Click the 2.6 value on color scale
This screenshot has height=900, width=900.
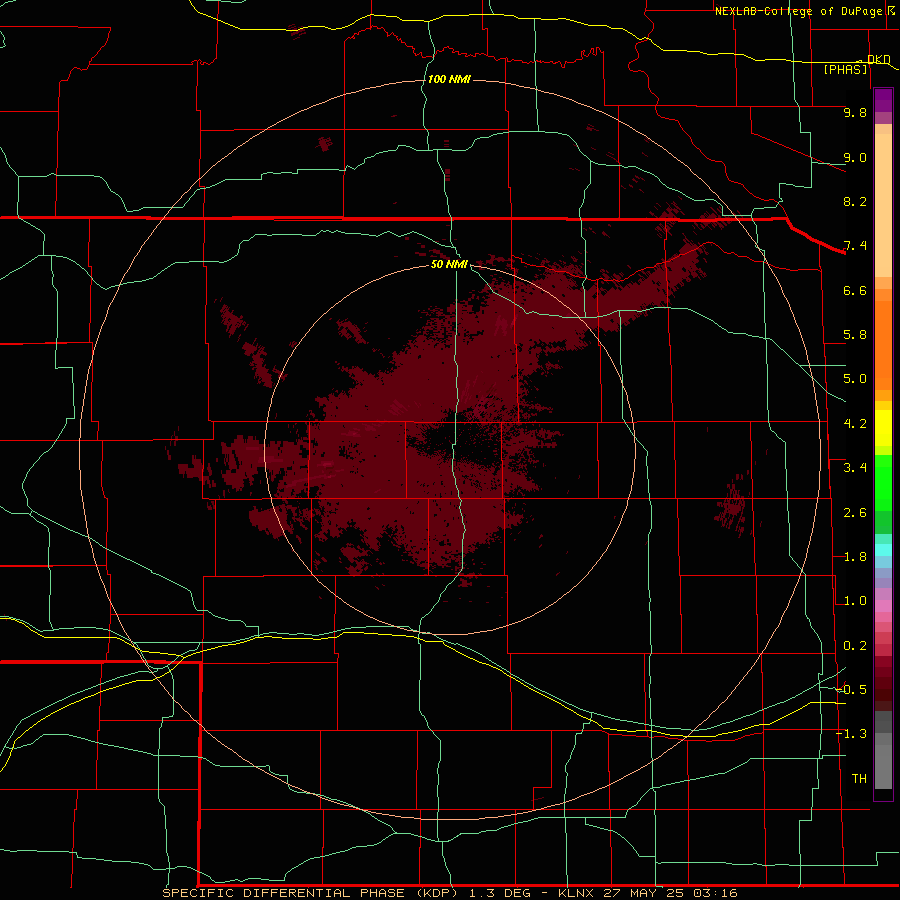click(x=855, y=513)
